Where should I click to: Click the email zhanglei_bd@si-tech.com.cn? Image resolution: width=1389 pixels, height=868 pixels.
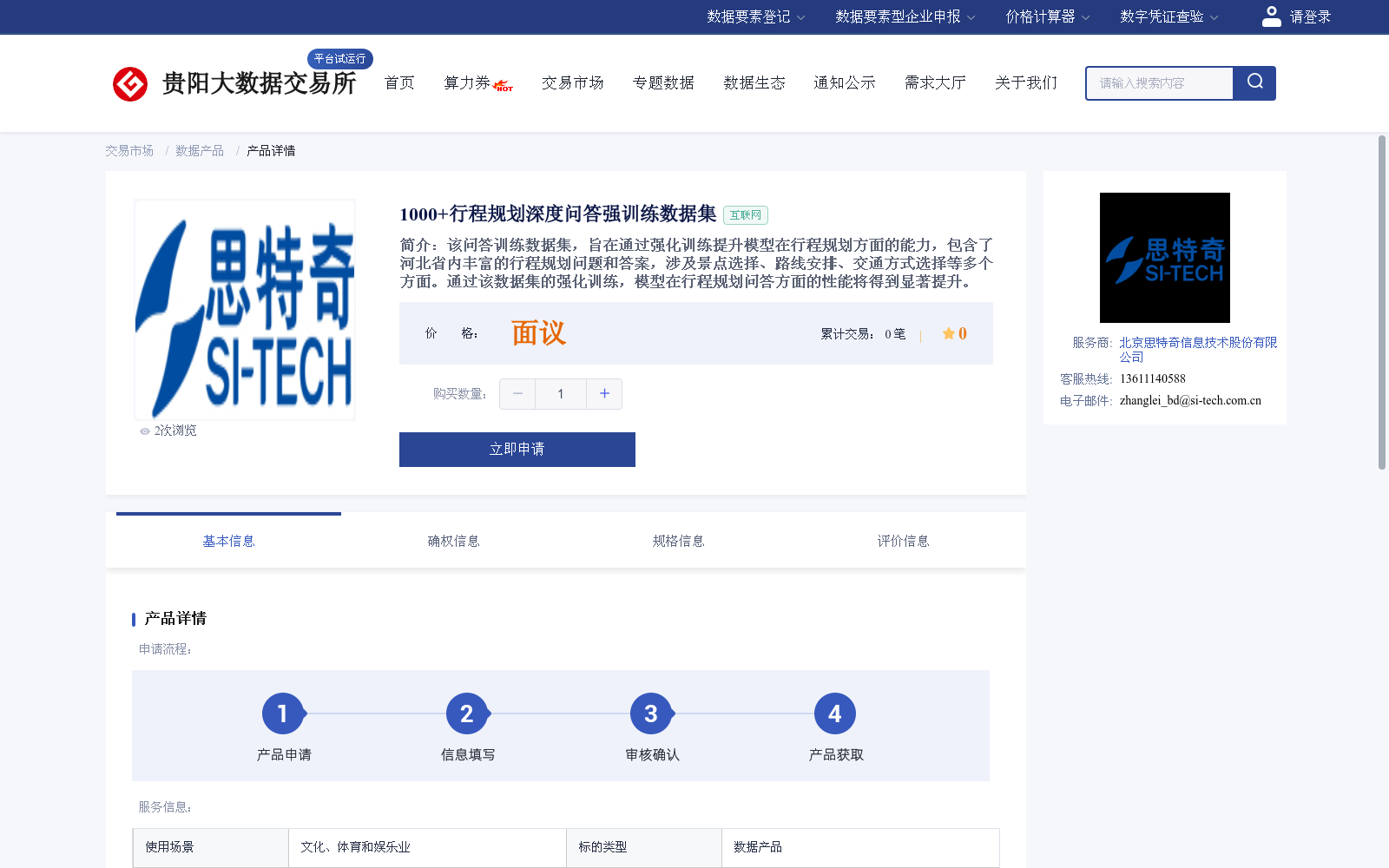(1190, 401)
